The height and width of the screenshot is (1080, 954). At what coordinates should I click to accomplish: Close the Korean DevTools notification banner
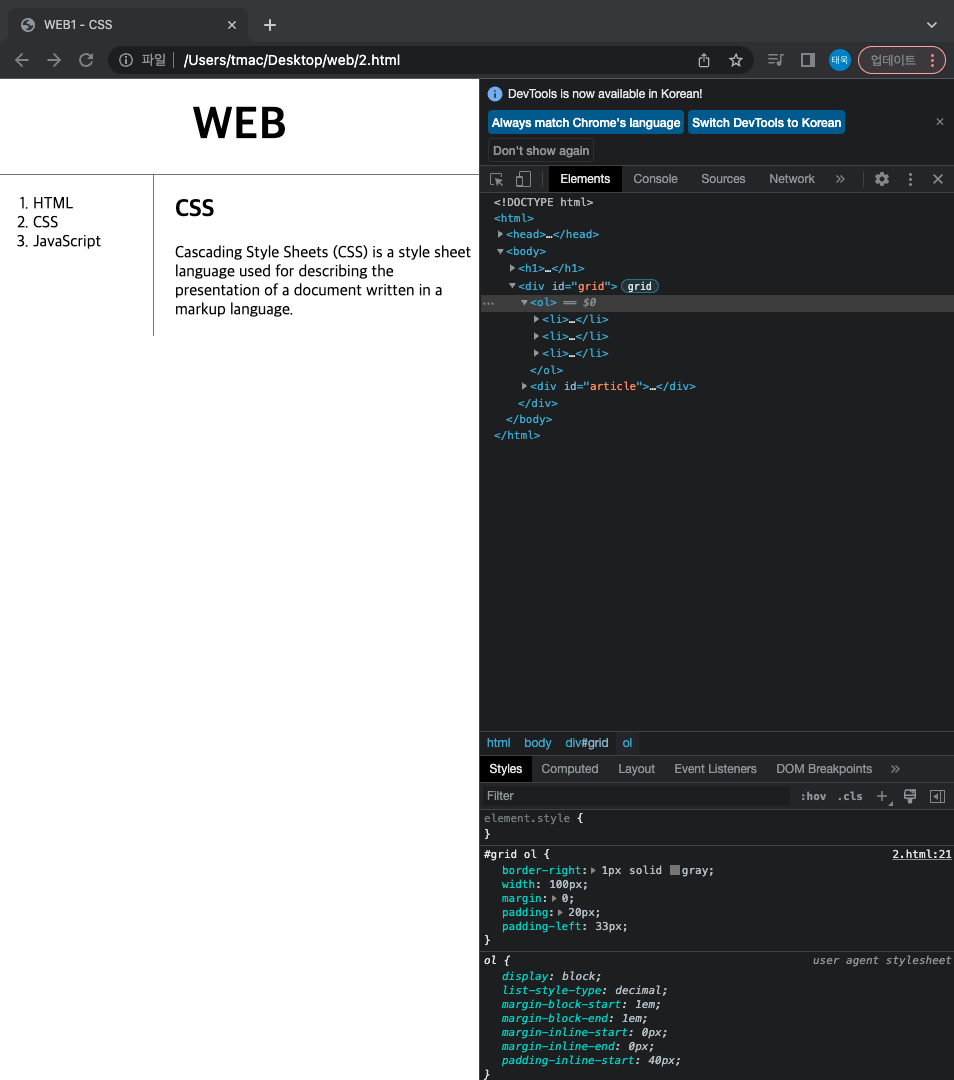click(x=939, y=121)
